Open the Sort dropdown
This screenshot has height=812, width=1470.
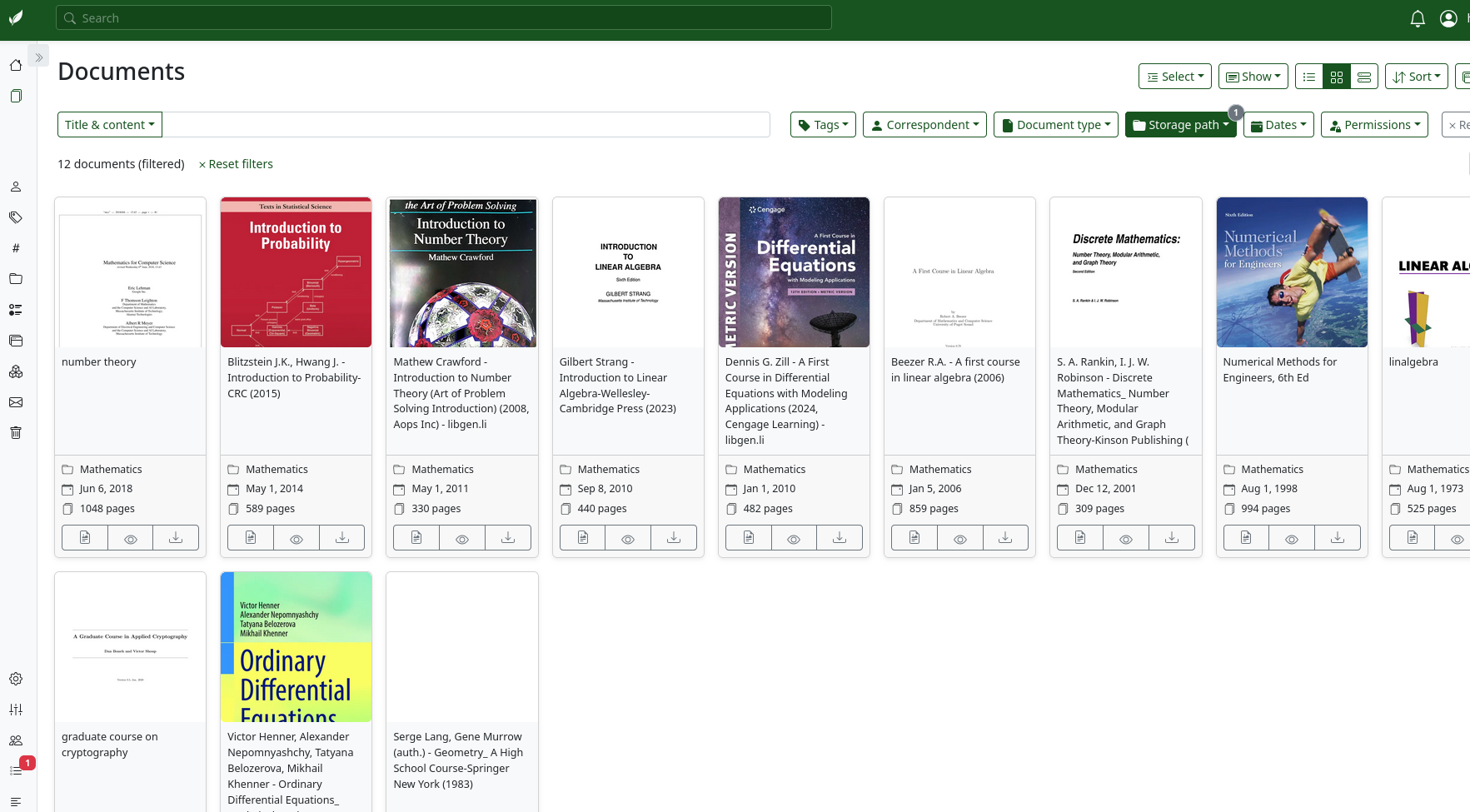click(1417, 77)
